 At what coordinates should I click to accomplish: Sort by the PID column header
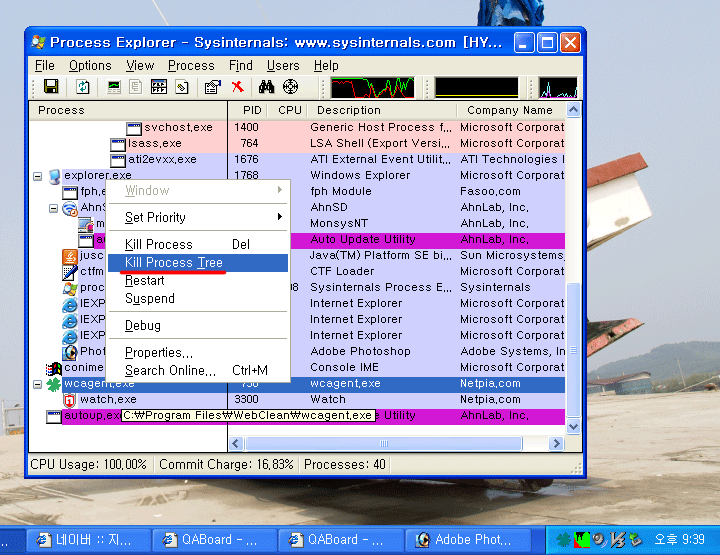[x=247, y=110]
